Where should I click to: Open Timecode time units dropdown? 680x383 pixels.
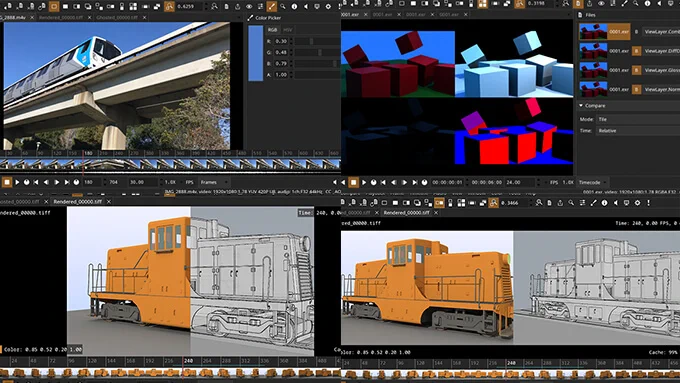coord(592,182)
